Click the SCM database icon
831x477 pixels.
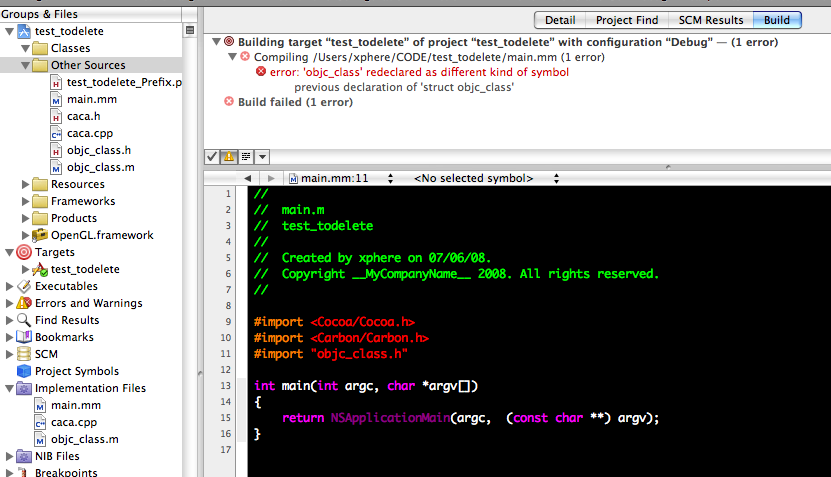tap(24, 354)
